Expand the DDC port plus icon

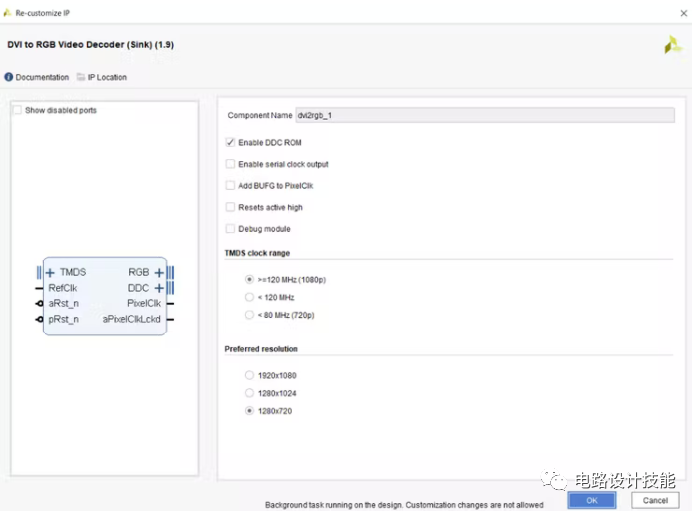click(x=159, y=288)
